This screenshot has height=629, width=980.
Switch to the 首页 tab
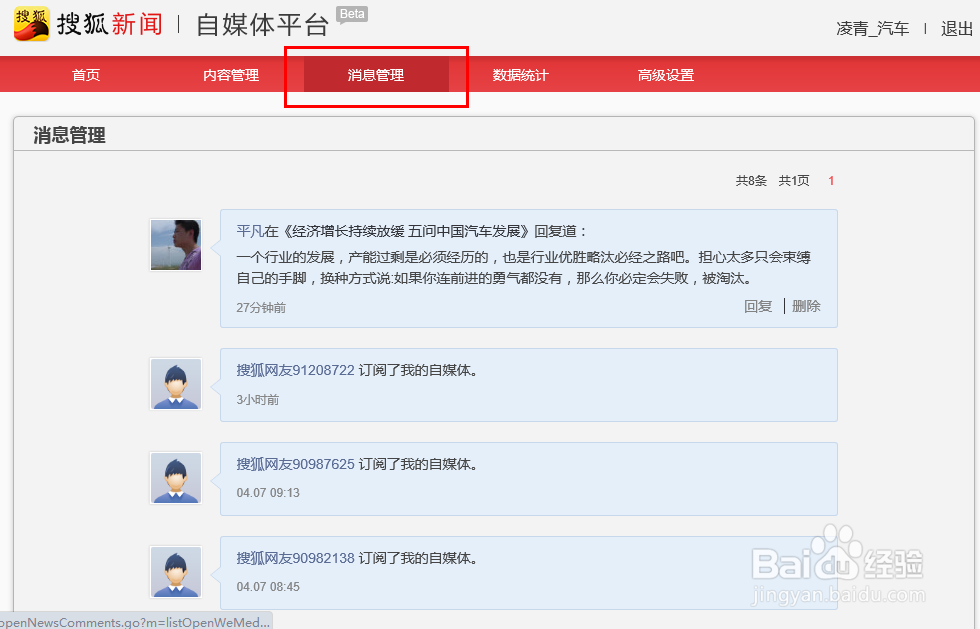[x=85, y=74]
